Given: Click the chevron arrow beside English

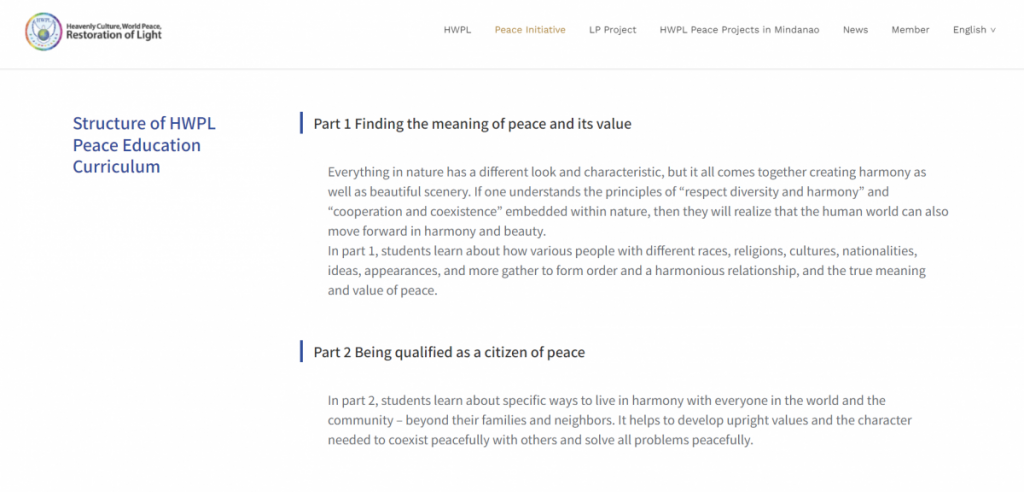Looking at the screenshot, I should coord(993,31).
